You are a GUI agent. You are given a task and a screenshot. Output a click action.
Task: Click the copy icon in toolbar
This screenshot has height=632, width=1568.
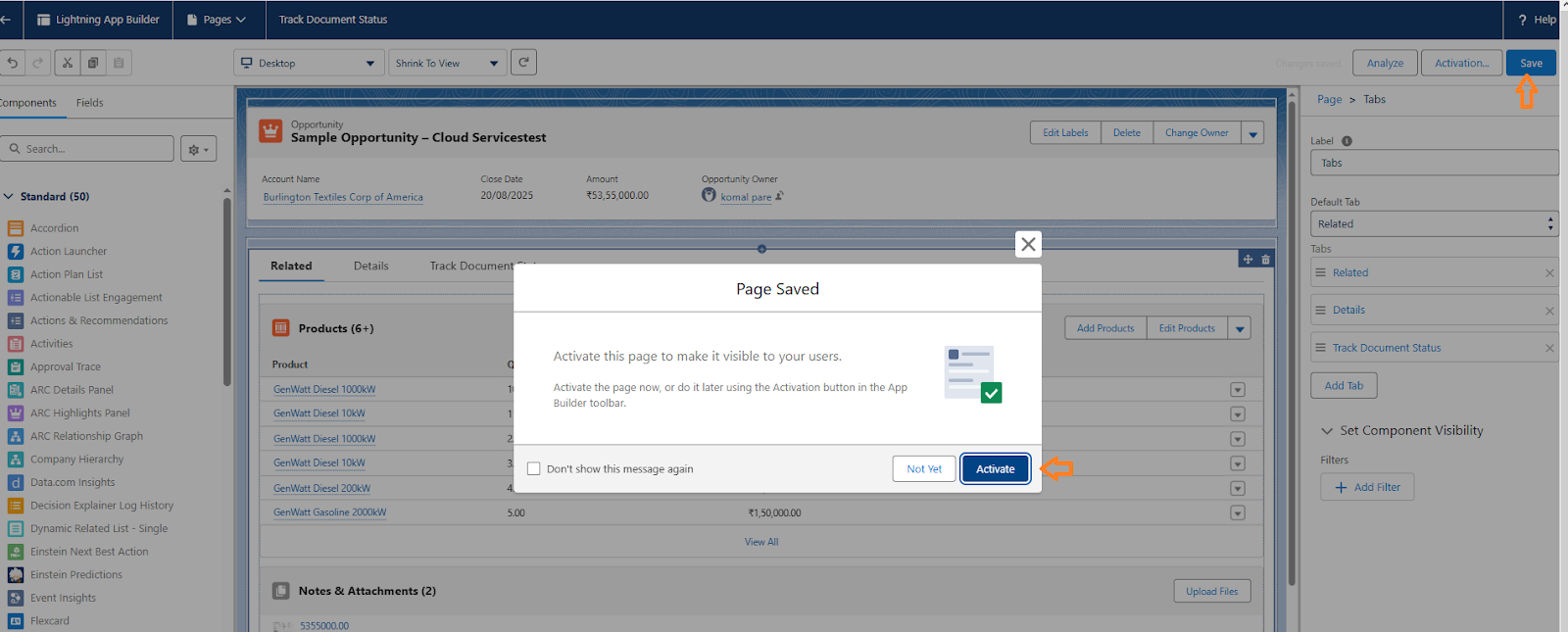point(93,63)
